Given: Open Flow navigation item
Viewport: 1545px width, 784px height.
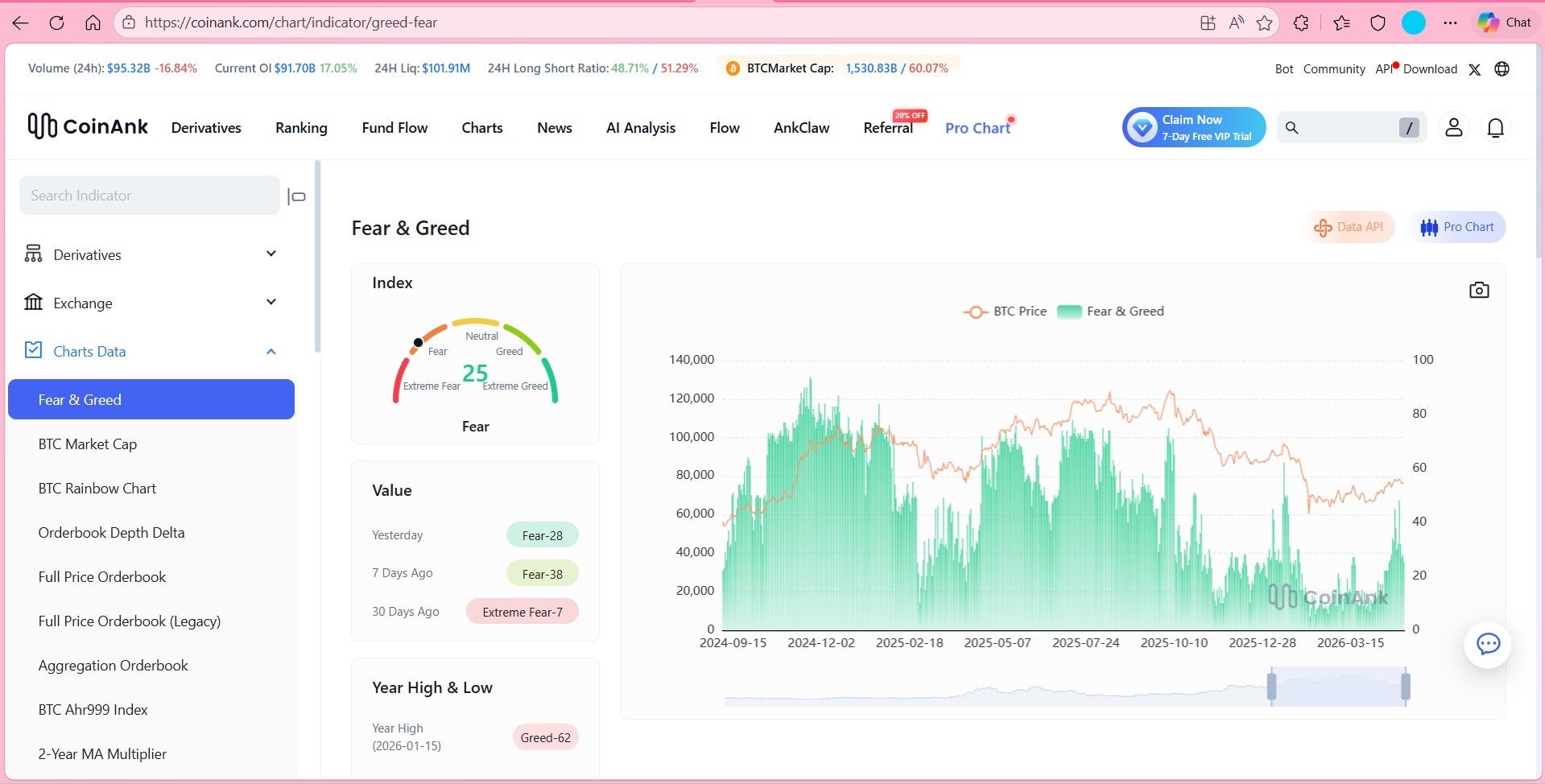Looking at the screenshot, I should pos(725,128).
